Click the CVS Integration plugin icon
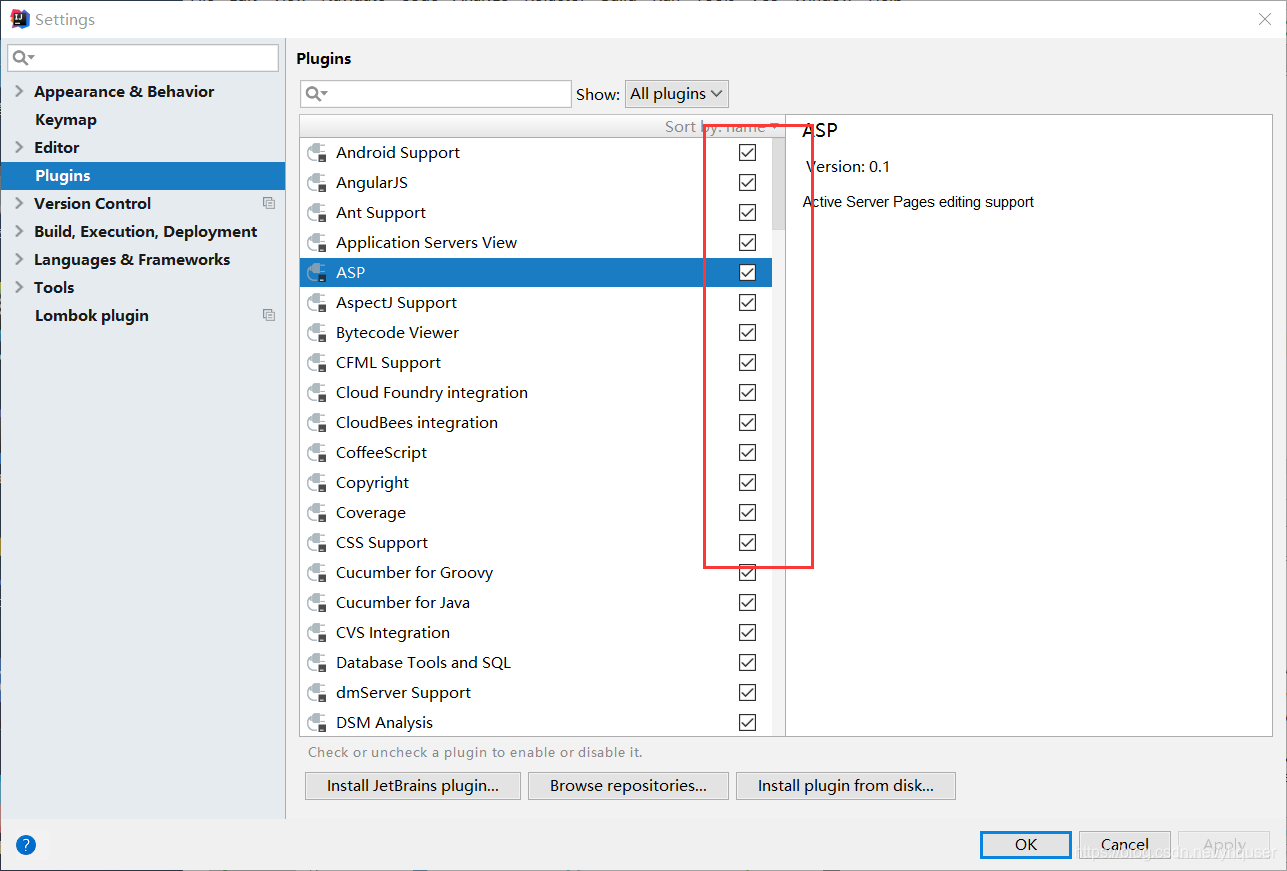Image resolution: width=1287 pixels, height=871 pixels. [318, 633]
